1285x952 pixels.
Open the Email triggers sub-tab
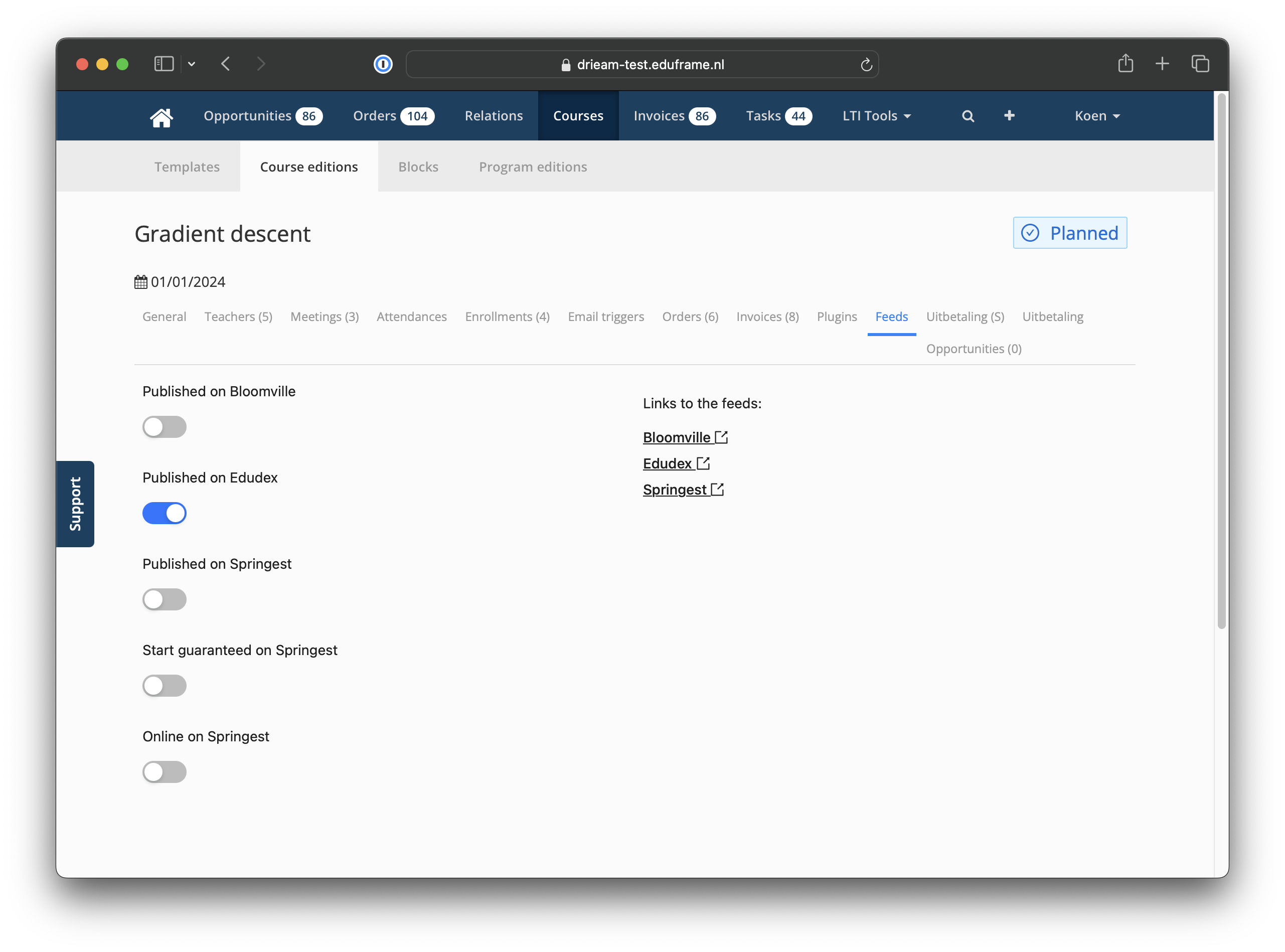(x=605, y=316)
